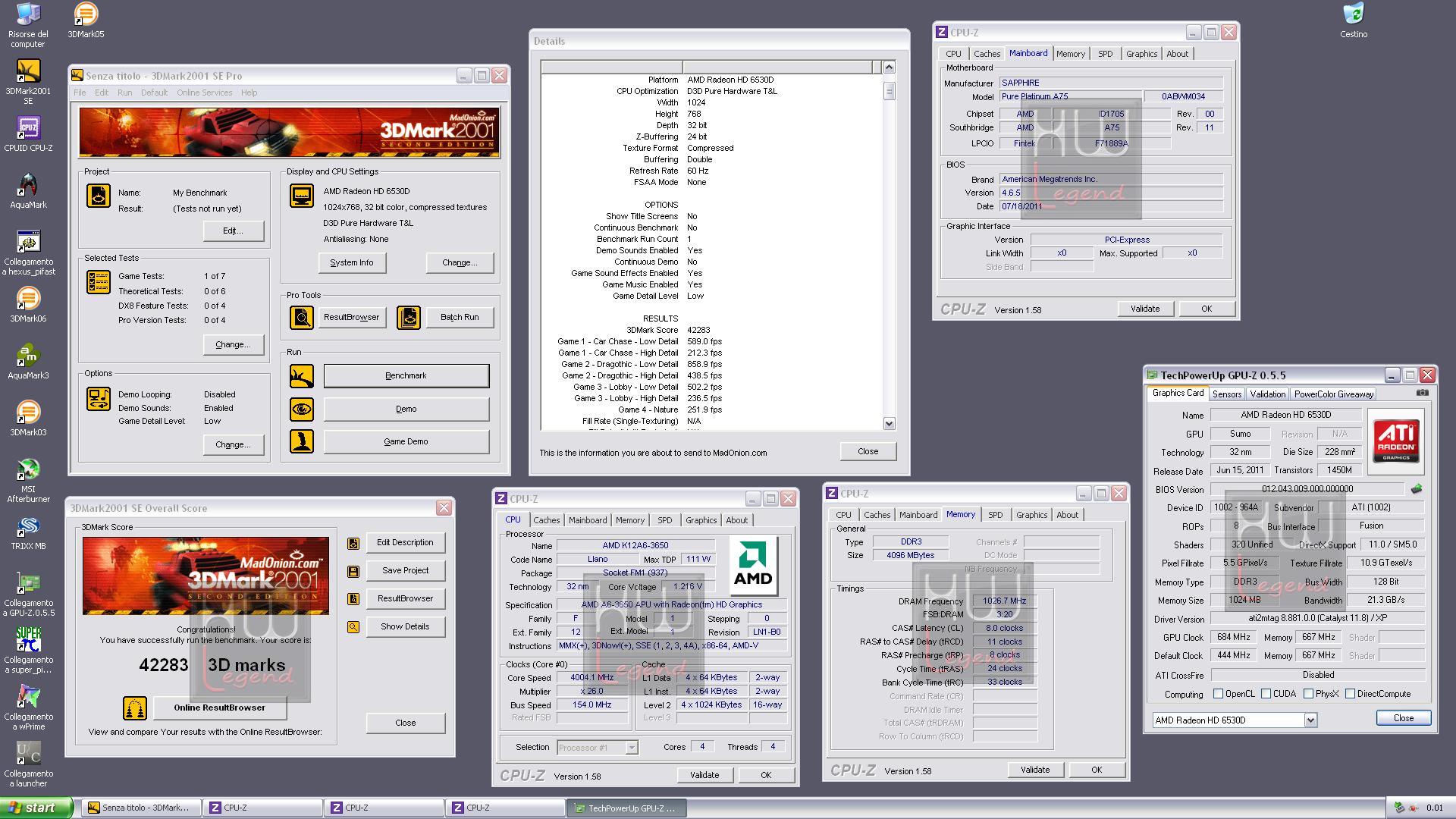This screenshot has width=1456, height=819.
Task: Click Batch Run icon in Pro Tools
Action: click(408, 317)
